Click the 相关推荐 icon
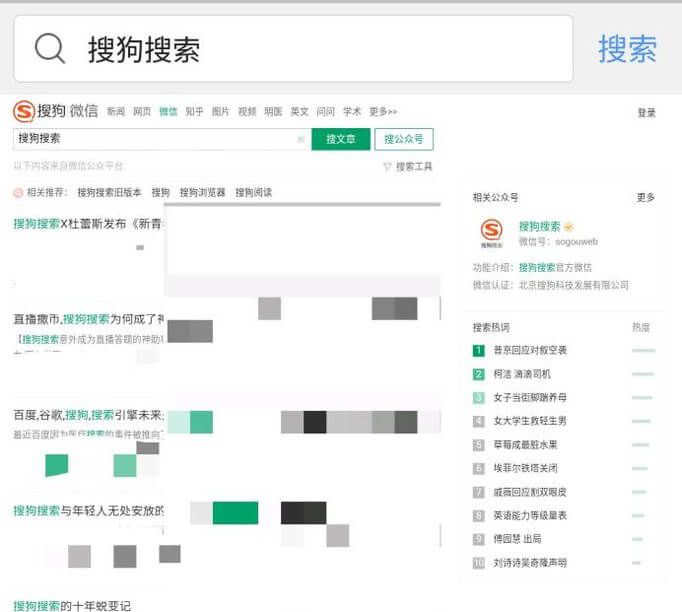The image size is (682, 612). pos(18,192)
